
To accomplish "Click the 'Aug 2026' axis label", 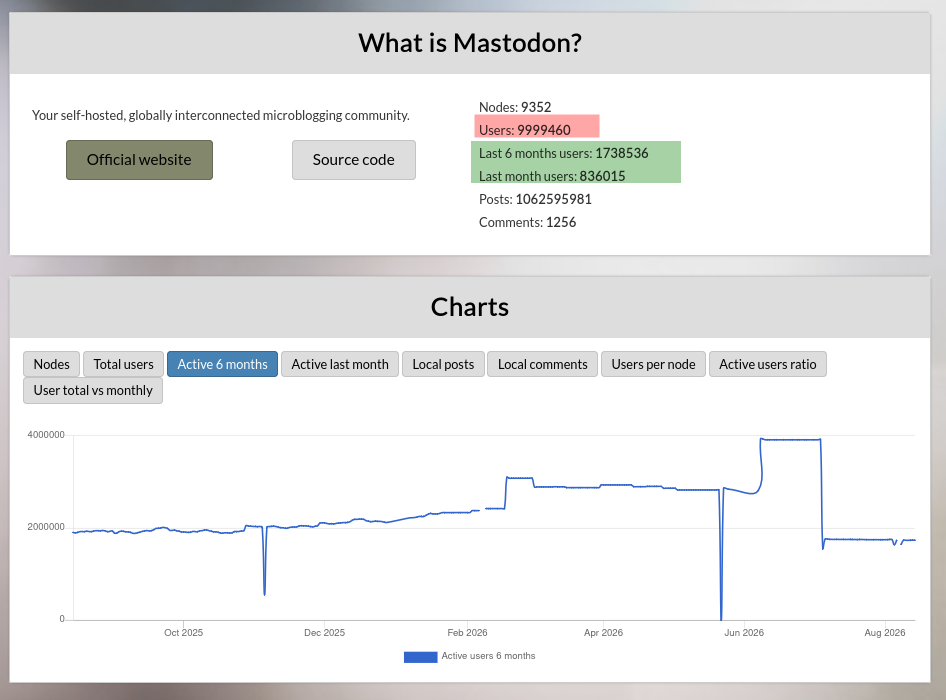I will (885, 632).
